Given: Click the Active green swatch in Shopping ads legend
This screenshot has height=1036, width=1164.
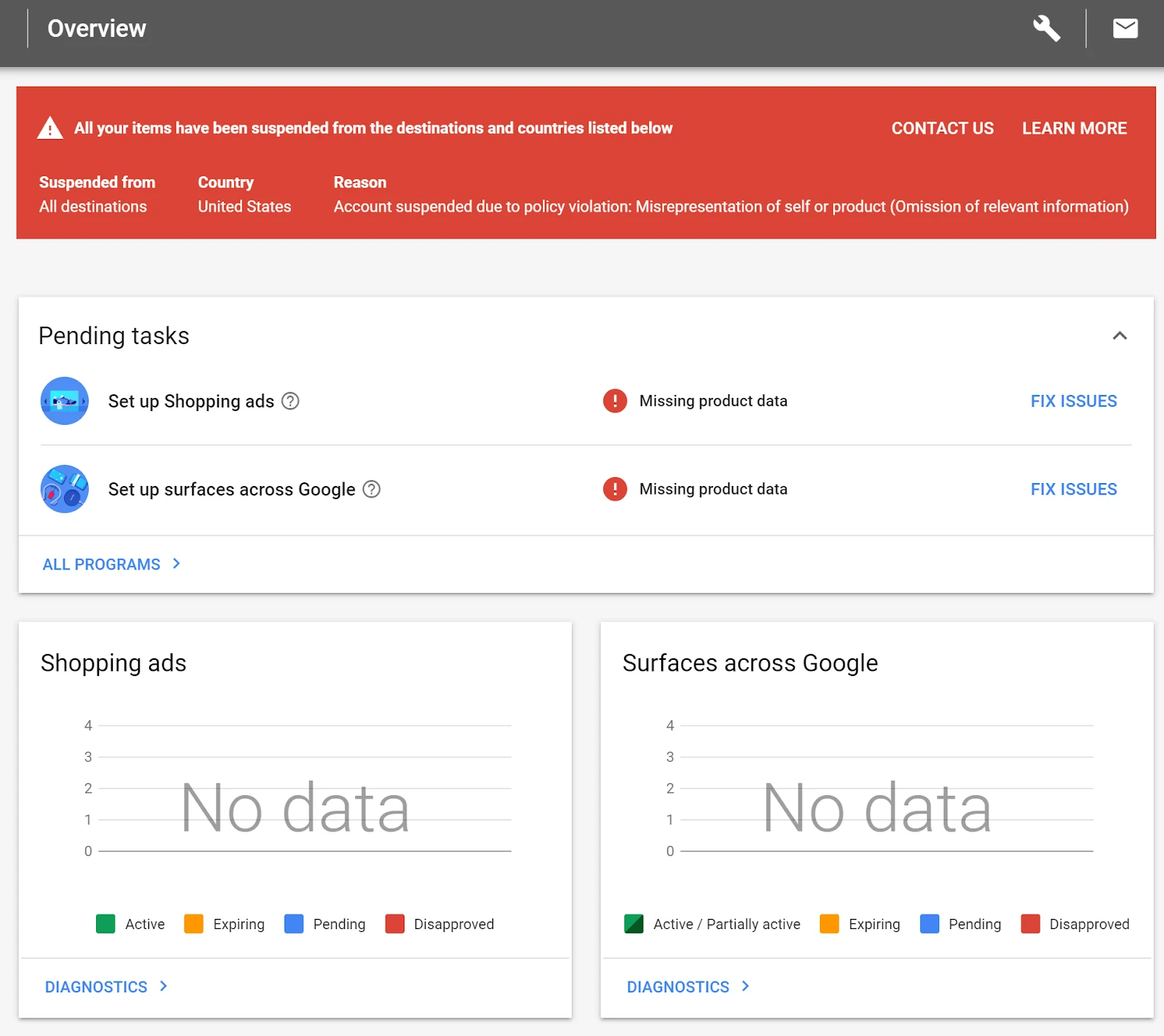Looking at the screenshot, I should (x=105, y=924).
